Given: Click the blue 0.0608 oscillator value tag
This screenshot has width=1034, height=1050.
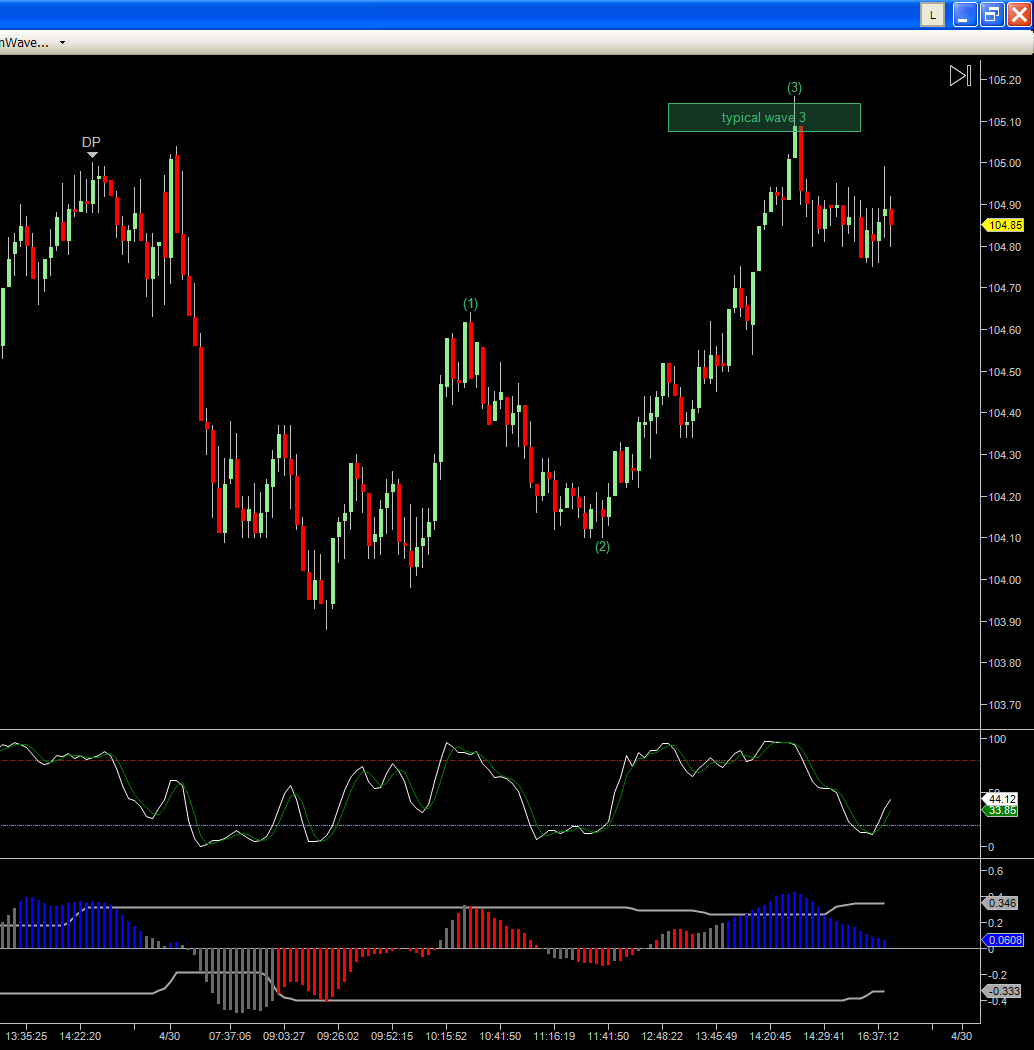Looking at the screenshot, I should click(1003, 940).
